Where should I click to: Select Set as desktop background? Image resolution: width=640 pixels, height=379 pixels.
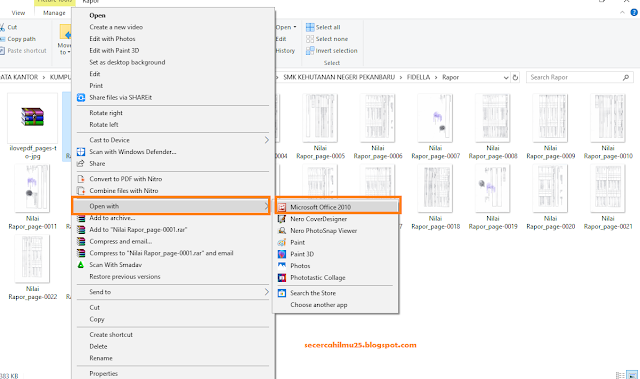[x=127, y=62]
